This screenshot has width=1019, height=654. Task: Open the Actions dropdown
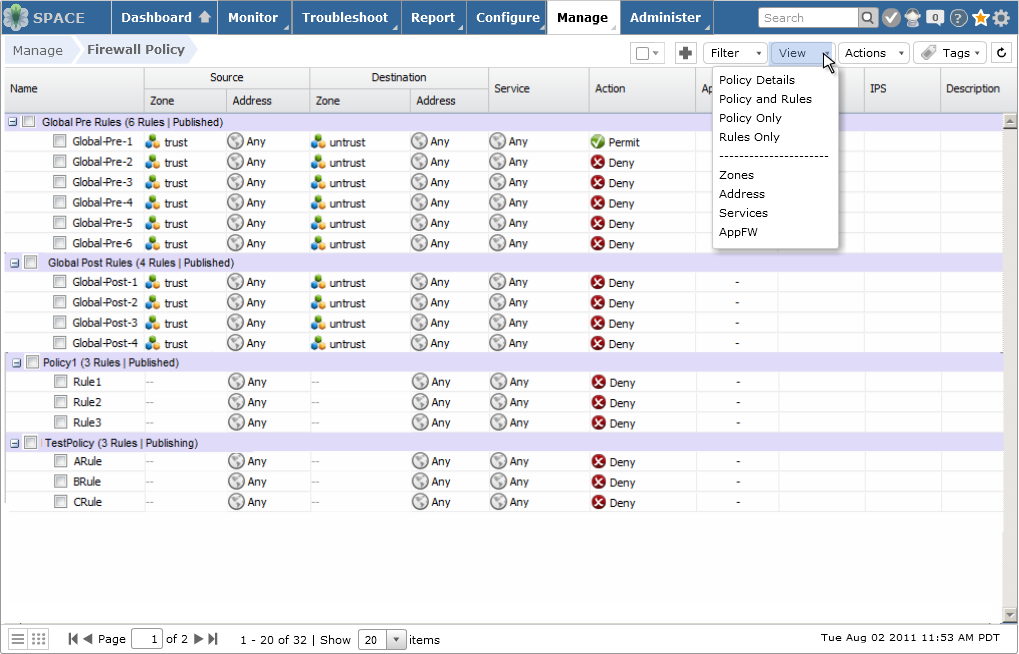click(x=873, y=53)
